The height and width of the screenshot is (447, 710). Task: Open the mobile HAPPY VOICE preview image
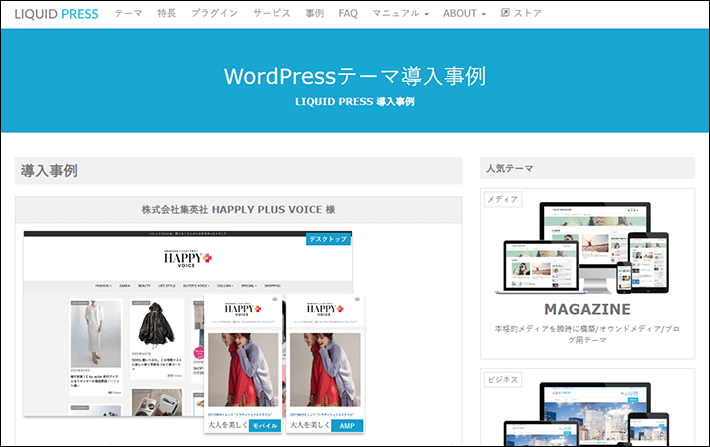click(x=243, y=364)
